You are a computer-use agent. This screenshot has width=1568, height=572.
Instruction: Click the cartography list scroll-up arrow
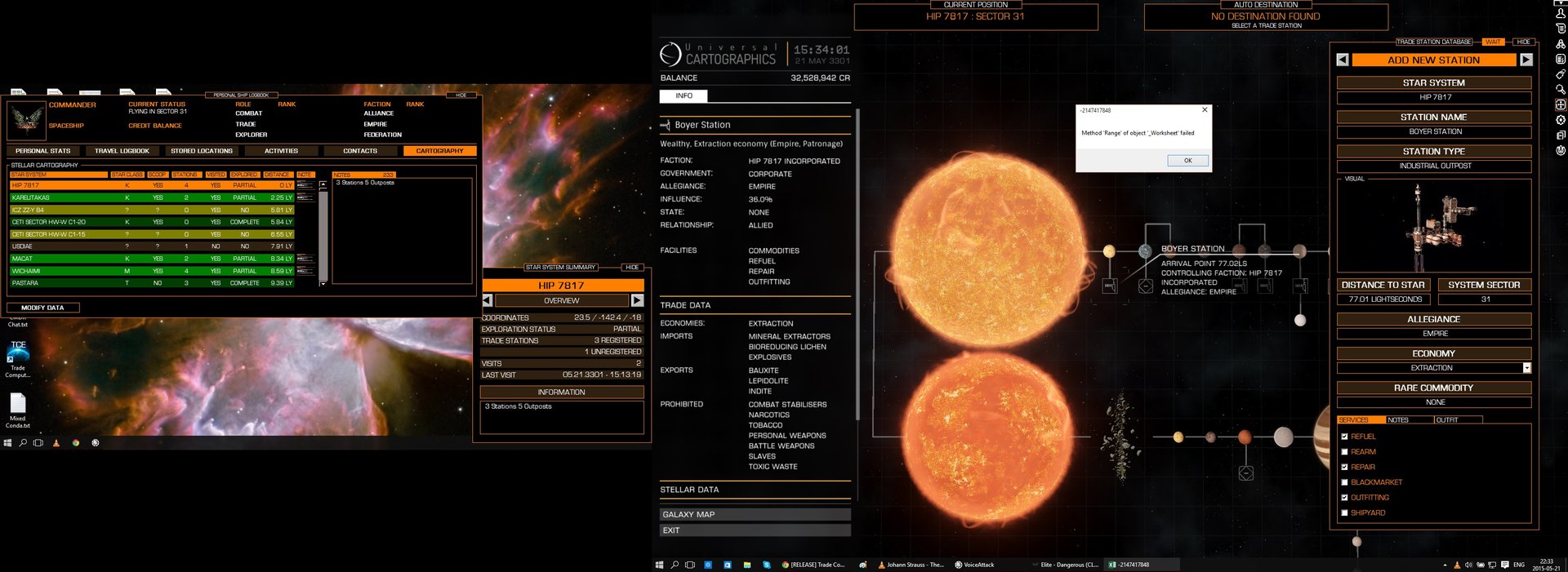(x=323, y=184)
